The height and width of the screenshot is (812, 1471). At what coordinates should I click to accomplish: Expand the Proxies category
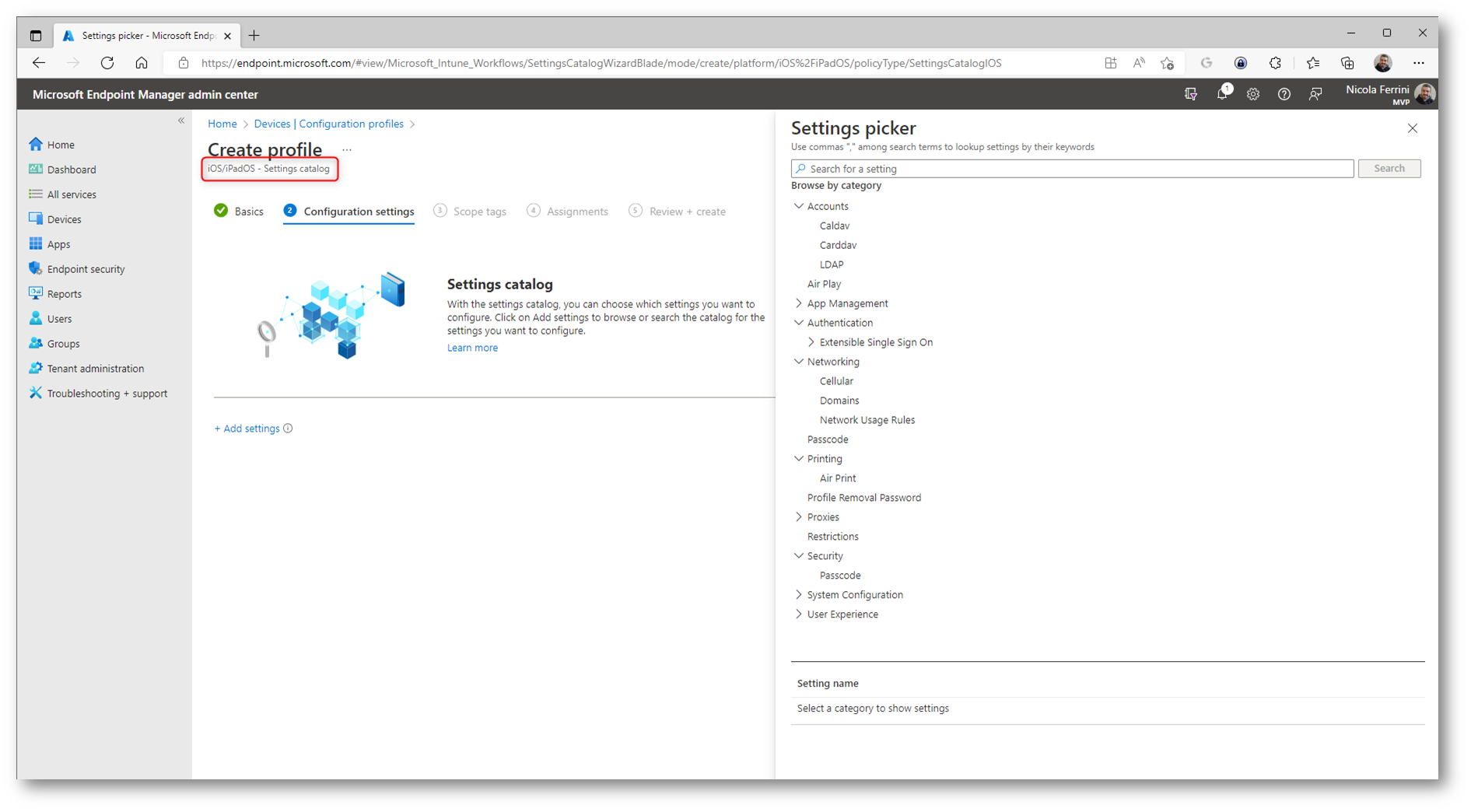[x=799, y=517]
